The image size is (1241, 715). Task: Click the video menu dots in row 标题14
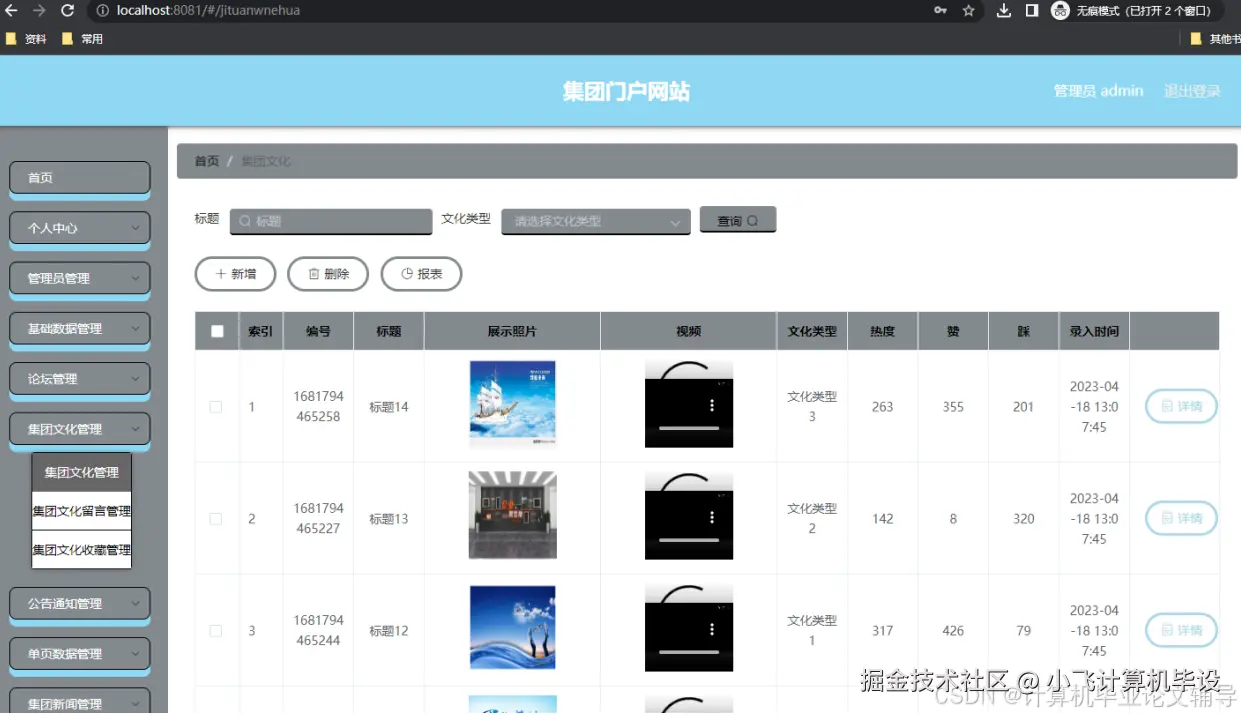[712, 405]
